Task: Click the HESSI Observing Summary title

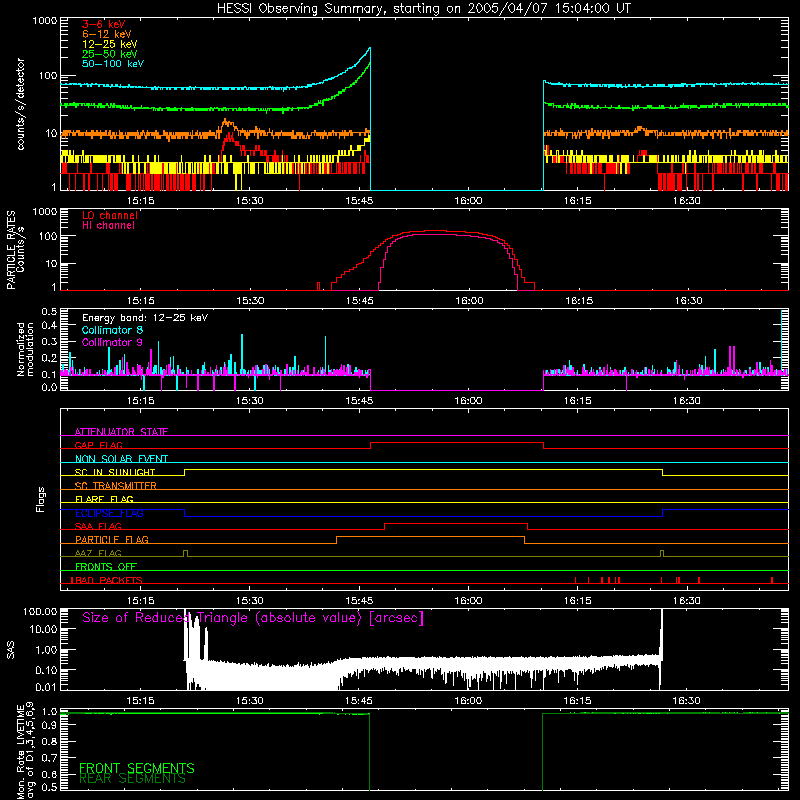Action: pyautogui.click(x=423, y=9)
